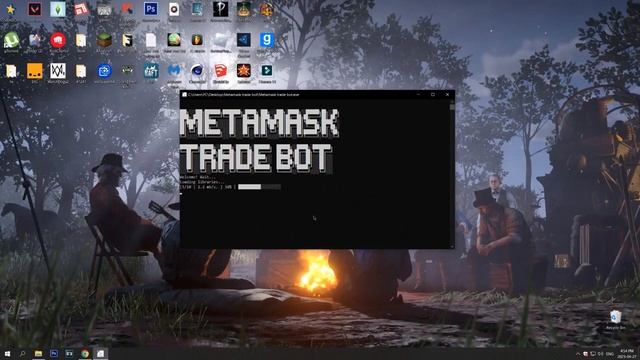Launch Visual Studio Code from the desktop
This screenshot has width=640, height=360.
click(244, 40)
